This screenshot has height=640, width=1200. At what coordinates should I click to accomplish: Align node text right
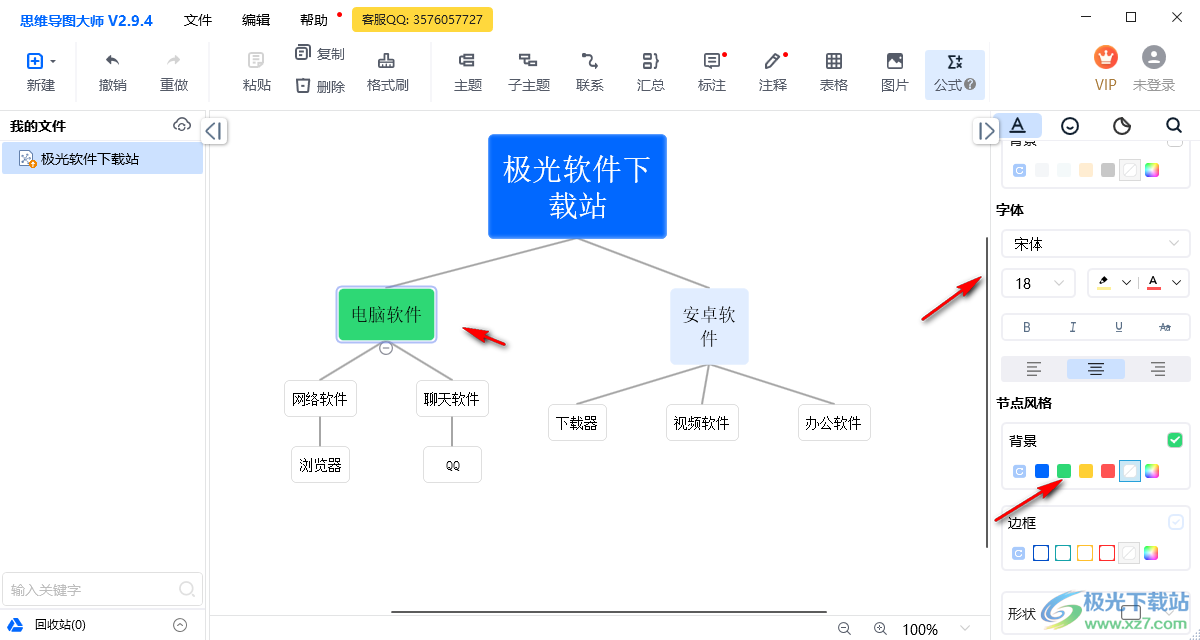point(1158,369)
